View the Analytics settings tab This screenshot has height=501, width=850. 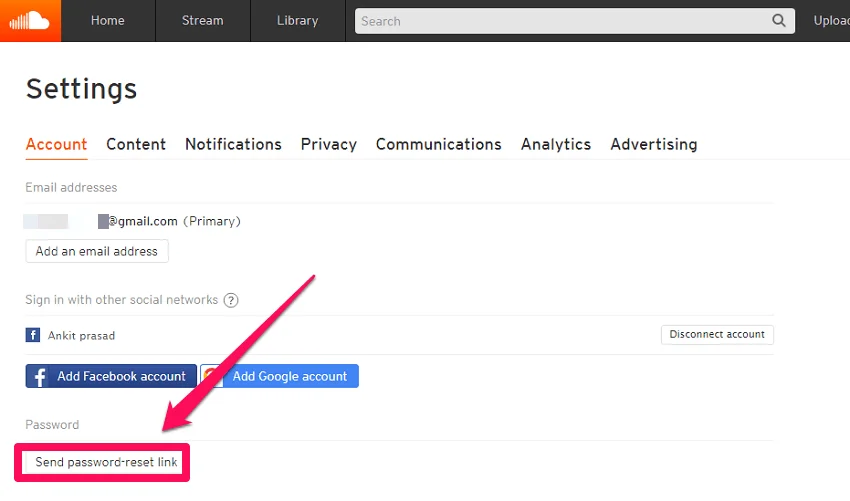pyautogui.click(x=555, y=144)
